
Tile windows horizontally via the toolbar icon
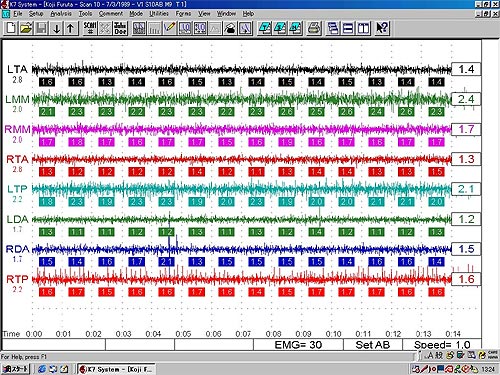click(348, 28)
